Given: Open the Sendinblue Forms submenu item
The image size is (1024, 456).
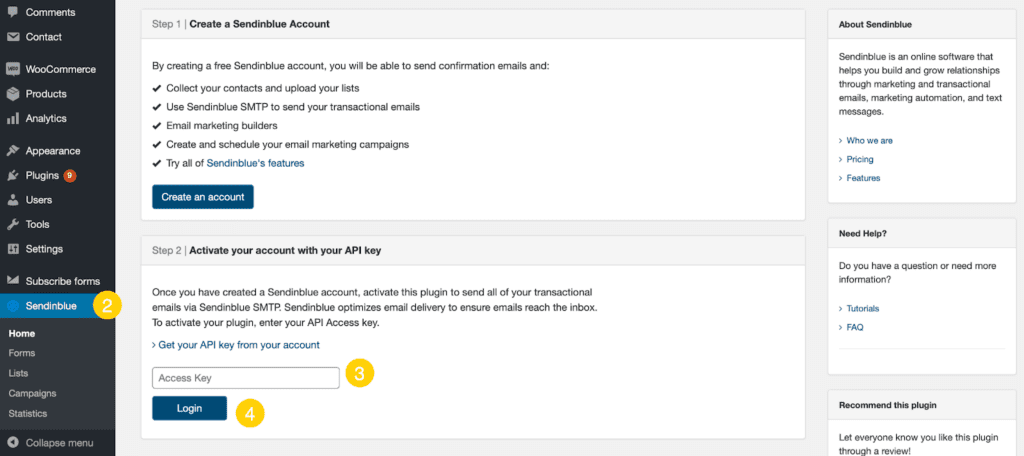Looking at the screenshot, I should click(x=22, y=353).
